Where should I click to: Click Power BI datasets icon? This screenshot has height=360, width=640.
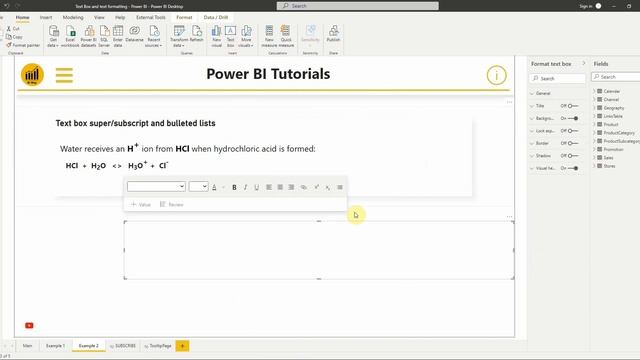(89, 36)
